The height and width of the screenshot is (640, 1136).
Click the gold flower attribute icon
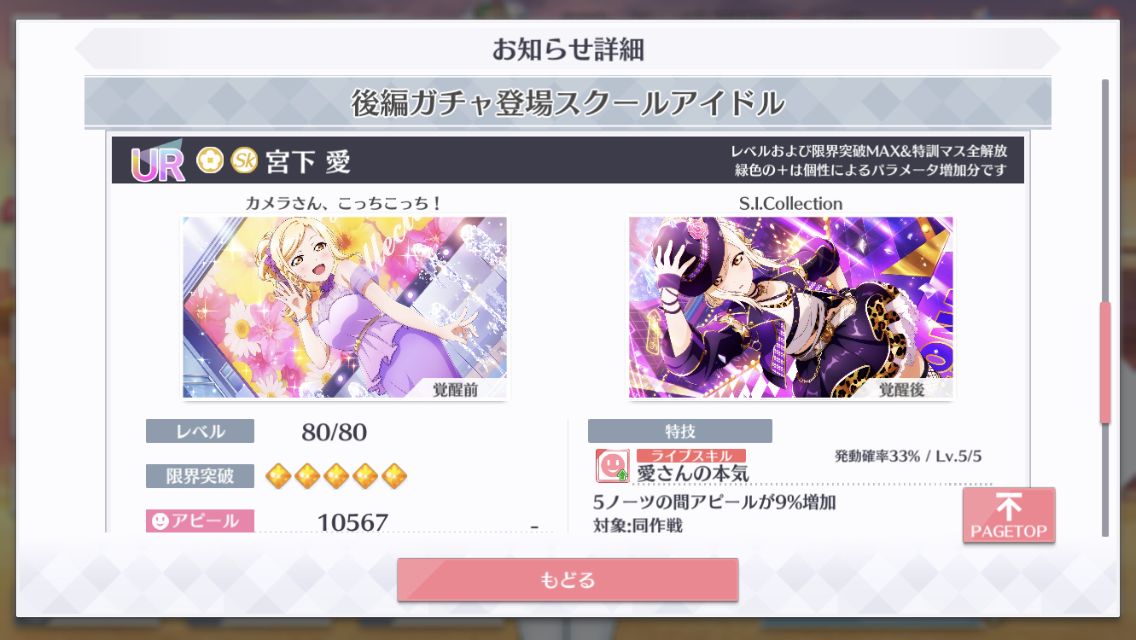[x=210, y=160]
